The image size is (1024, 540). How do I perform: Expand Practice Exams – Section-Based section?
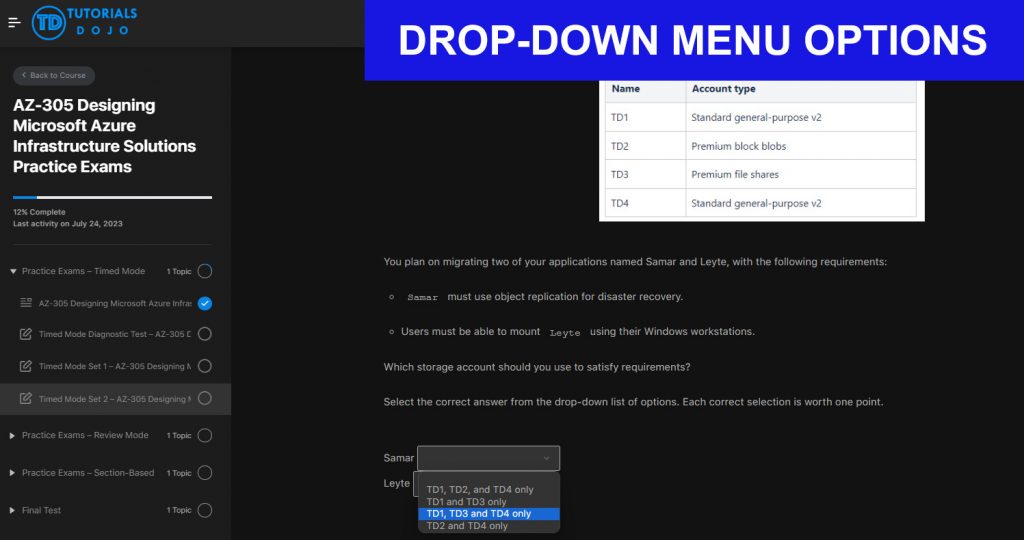pyautogui.click(x=13, y=473)
